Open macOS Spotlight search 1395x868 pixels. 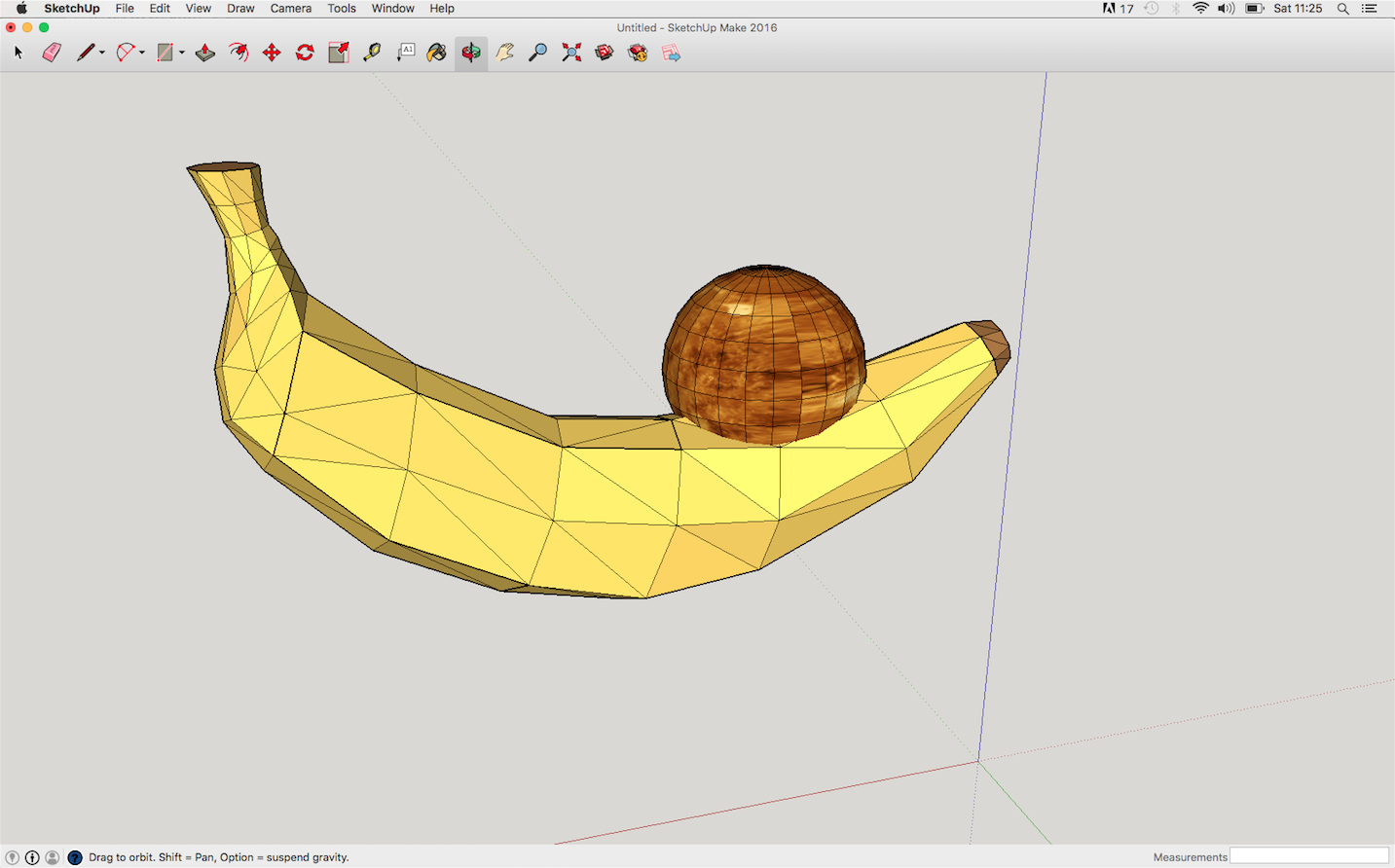coord(1342,9)
